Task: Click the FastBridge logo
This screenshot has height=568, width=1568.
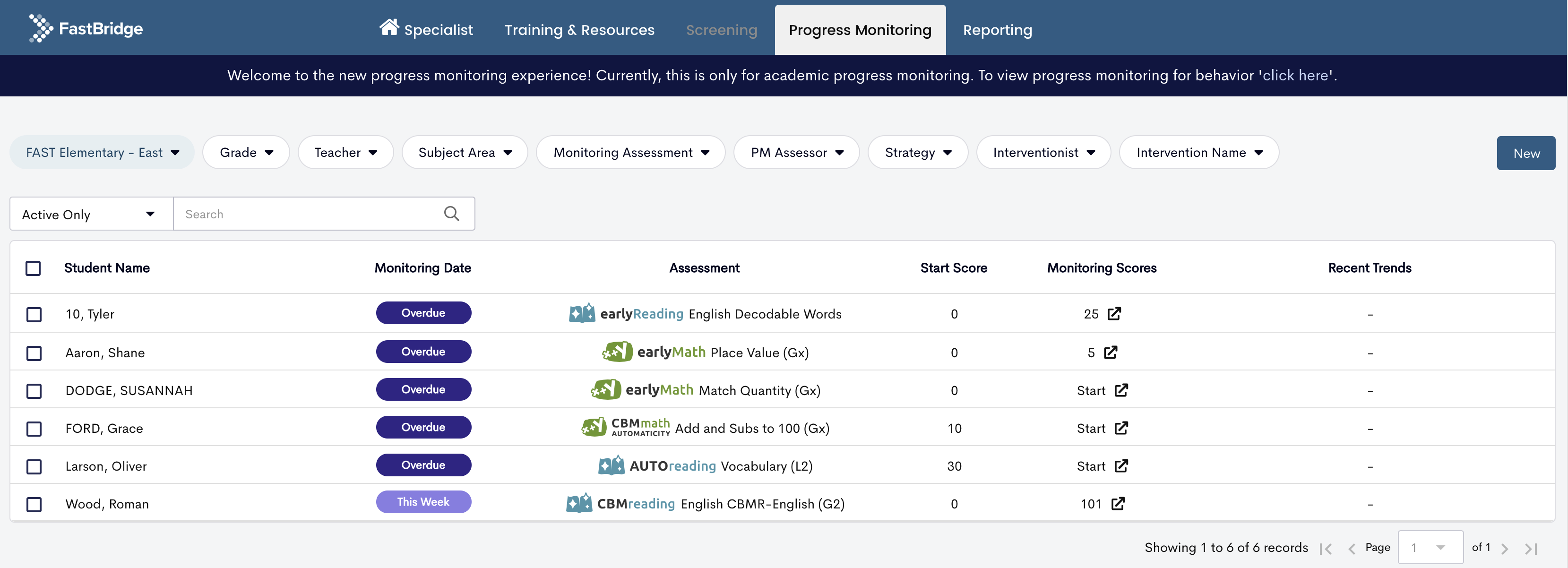Action: point(86,28)
